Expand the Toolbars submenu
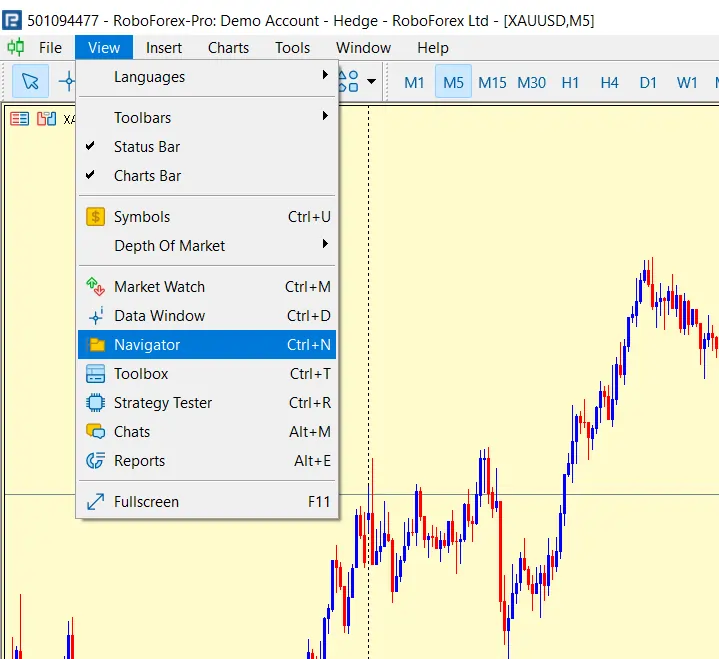This screenshot has width=719, height=659. [x=207, y=117]
